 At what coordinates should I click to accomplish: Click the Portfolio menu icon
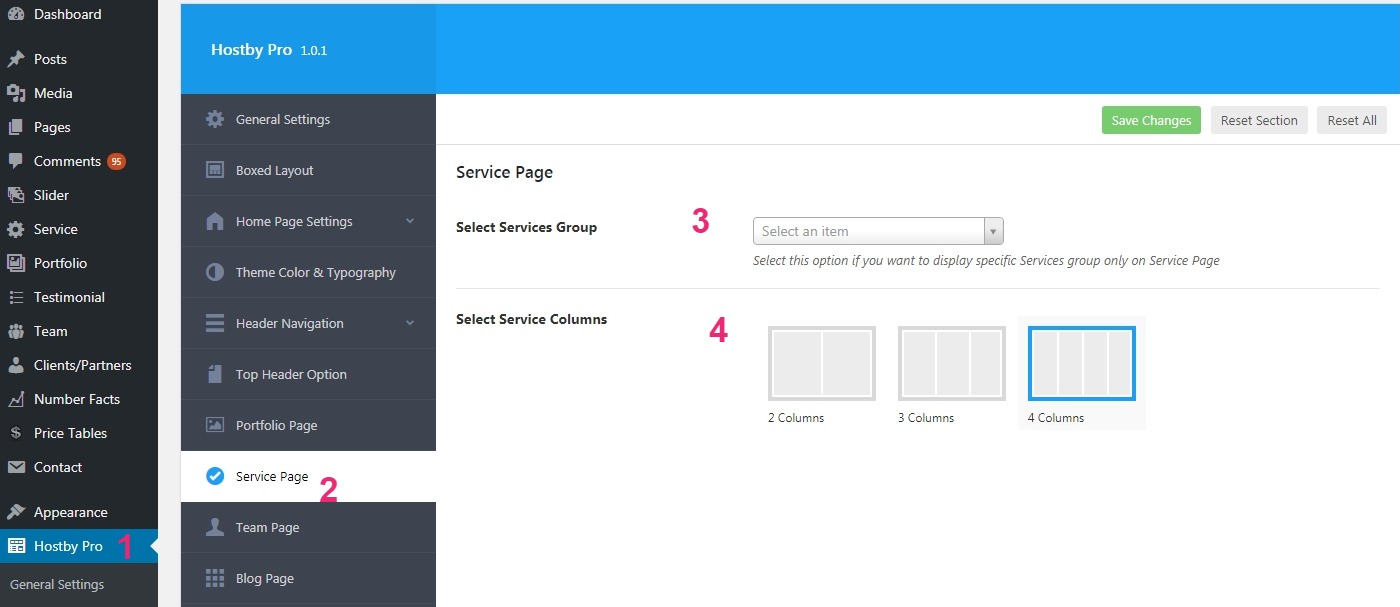(x=16, y=263)
